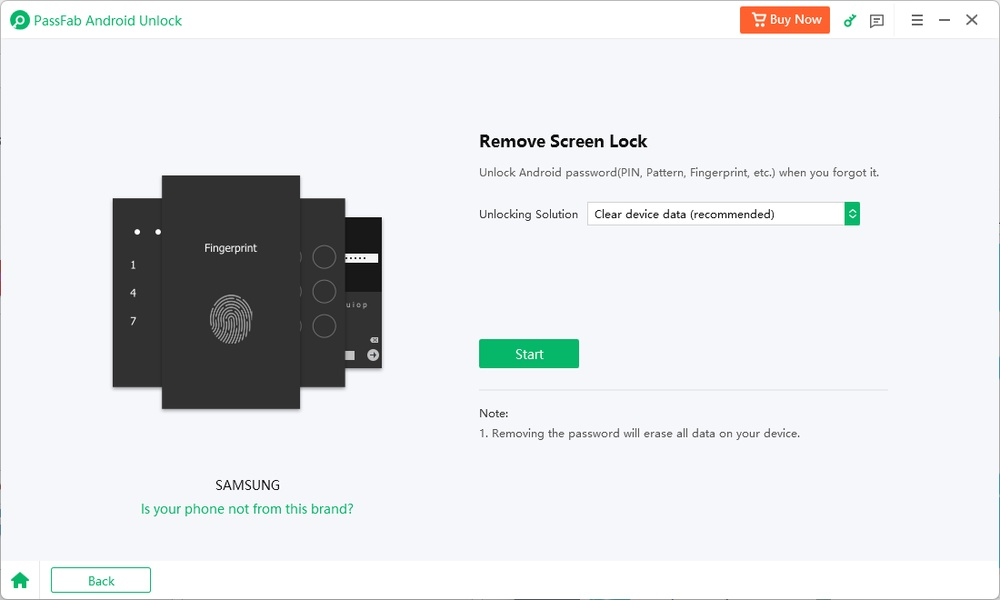Click the shopping cart in Buy Now
Screen dimensions: 1000x600
(758, 20)
